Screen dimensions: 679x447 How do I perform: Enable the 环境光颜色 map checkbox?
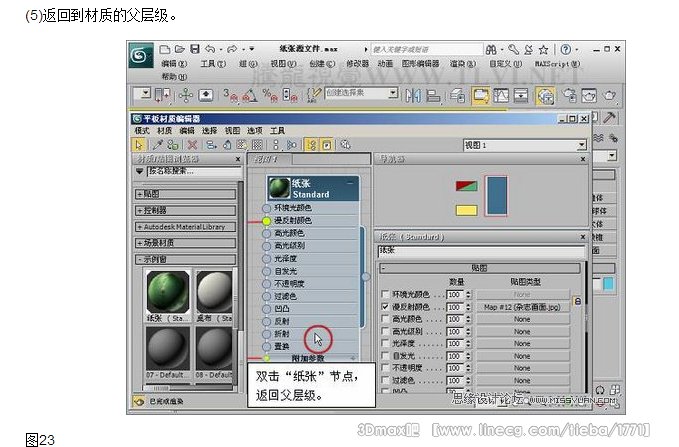tap(385, 294)
